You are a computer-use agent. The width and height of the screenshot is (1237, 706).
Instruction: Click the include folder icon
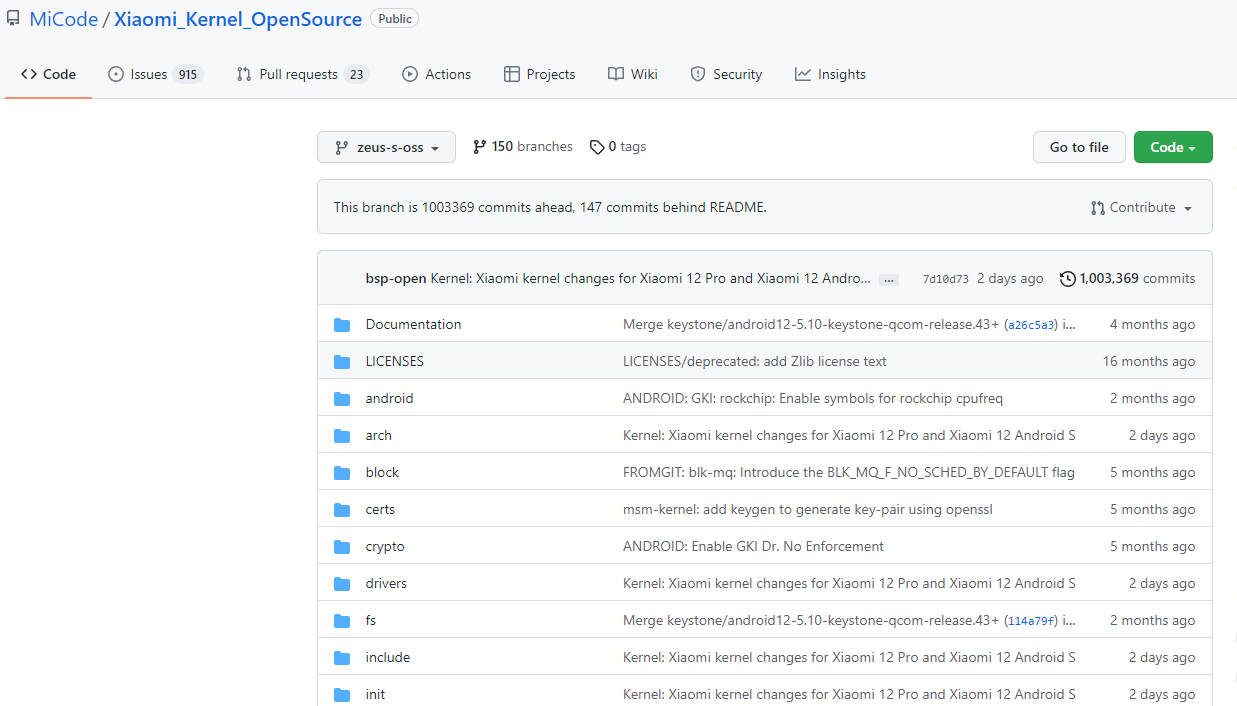[342, 657]
